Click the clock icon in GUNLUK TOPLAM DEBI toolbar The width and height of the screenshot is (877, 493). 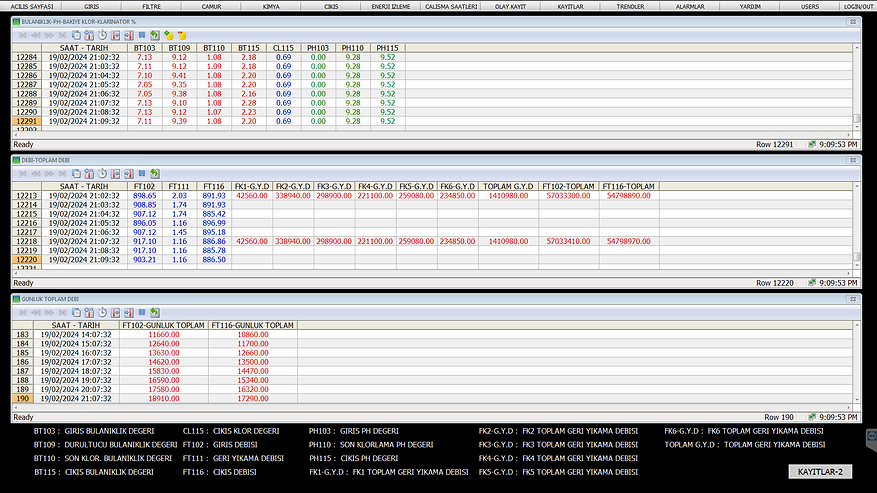[102, 312]
